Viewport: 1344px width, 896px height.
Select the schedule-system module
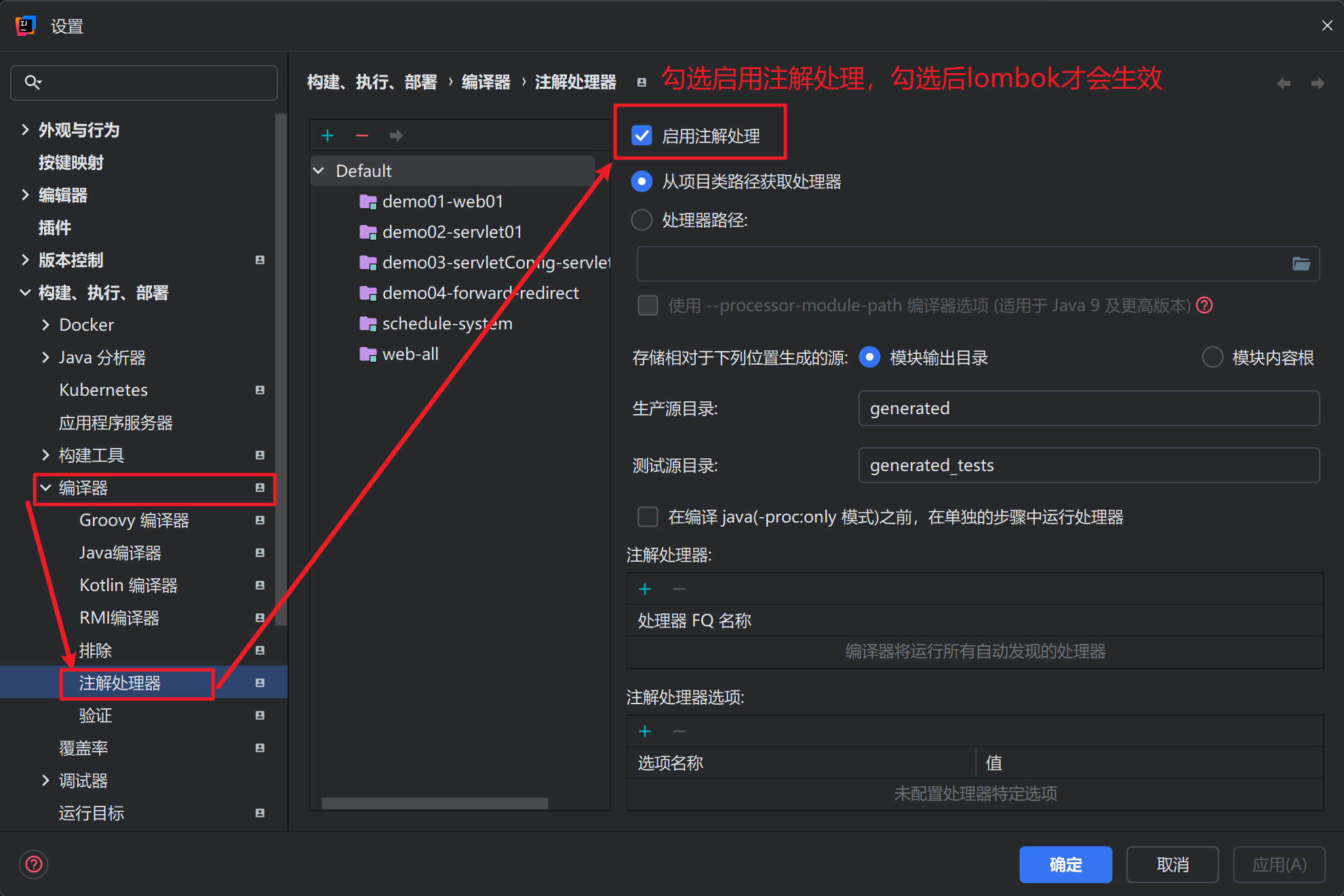point(447,323)
